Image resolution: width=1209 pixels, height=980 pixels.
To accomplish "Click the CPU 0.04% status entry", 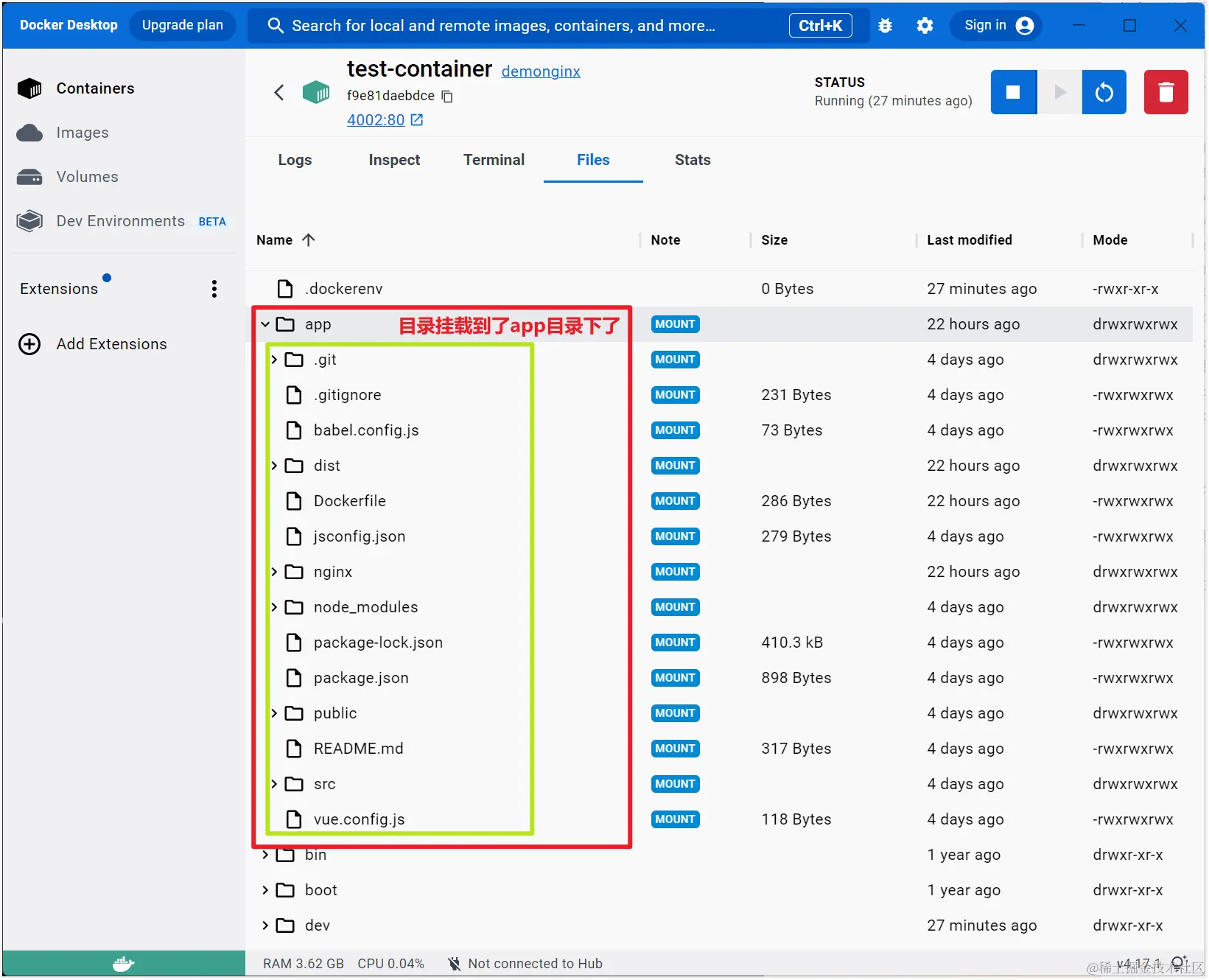I will (390, 964).
